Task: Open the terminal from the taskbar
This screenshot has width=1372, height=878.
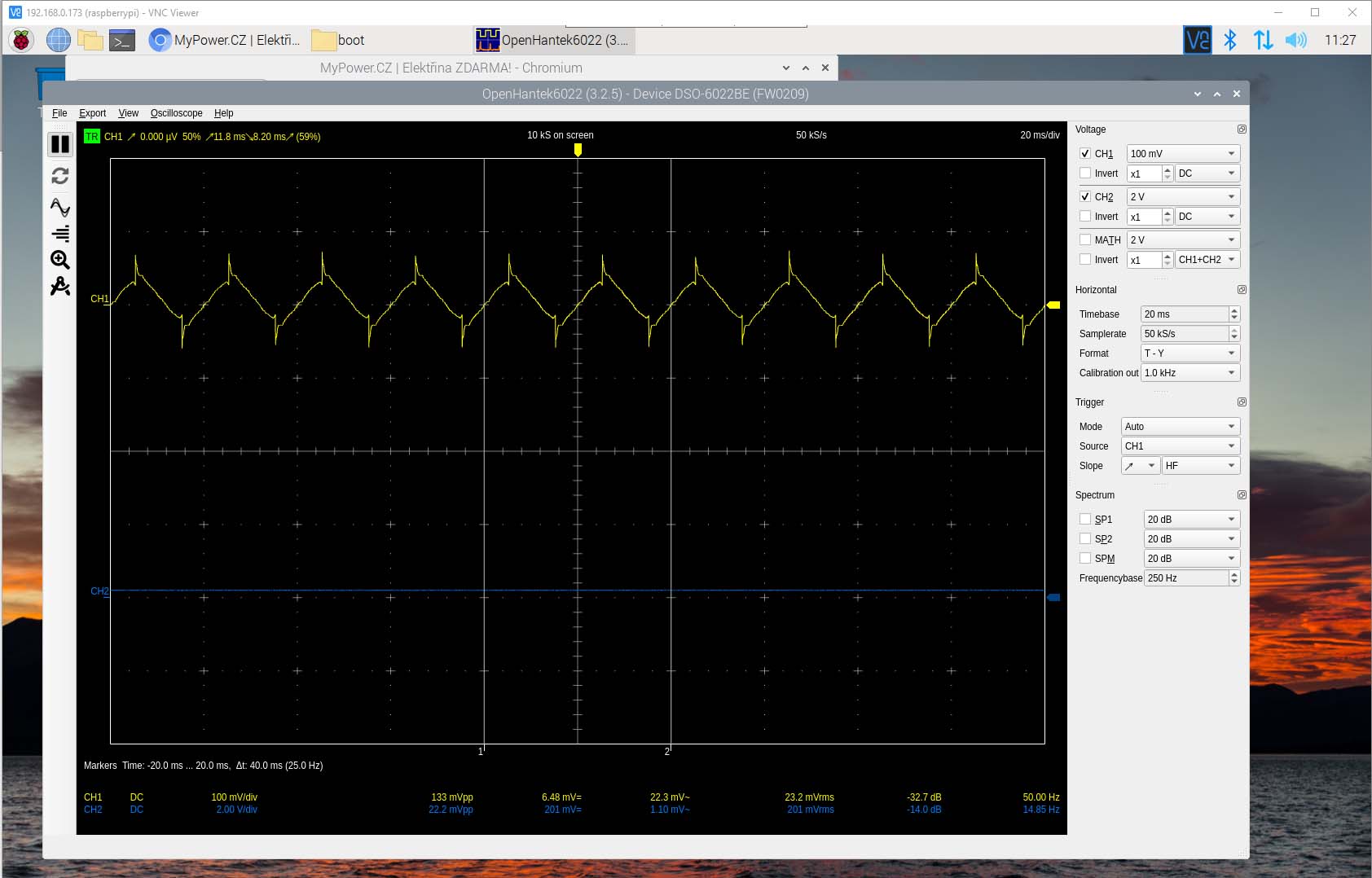Action: point(122,40)
